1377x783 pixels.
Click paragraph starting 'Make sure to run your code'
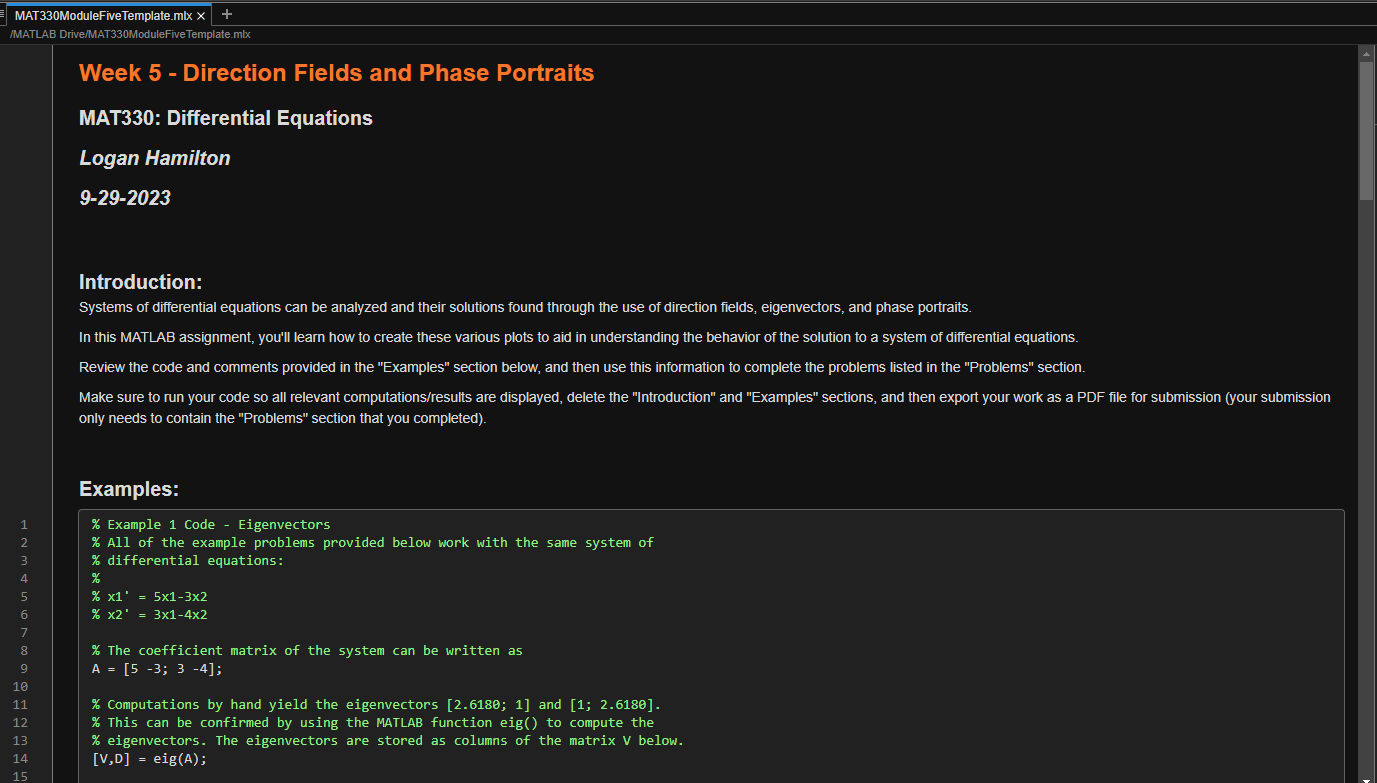click(705, 408)
